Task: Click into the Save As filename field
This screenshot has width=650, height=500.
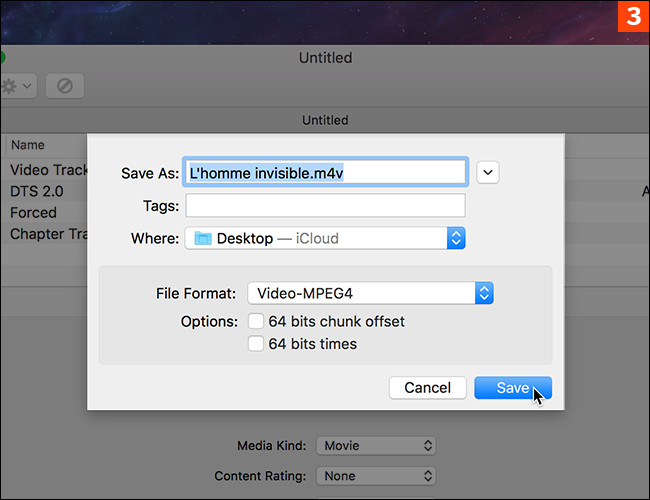Action: click(325, 172)
